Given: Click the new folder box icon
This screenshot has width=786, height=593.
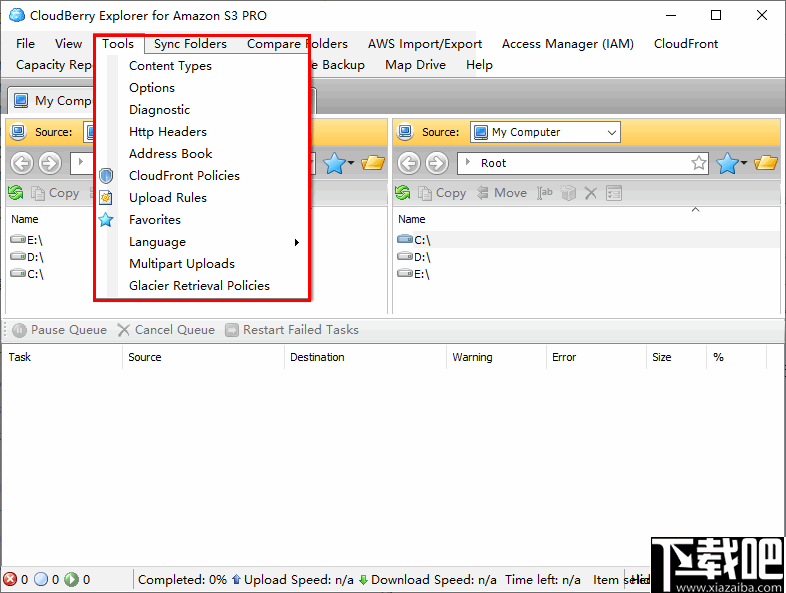Looking at the screenshot, I should tap(568, 193).
